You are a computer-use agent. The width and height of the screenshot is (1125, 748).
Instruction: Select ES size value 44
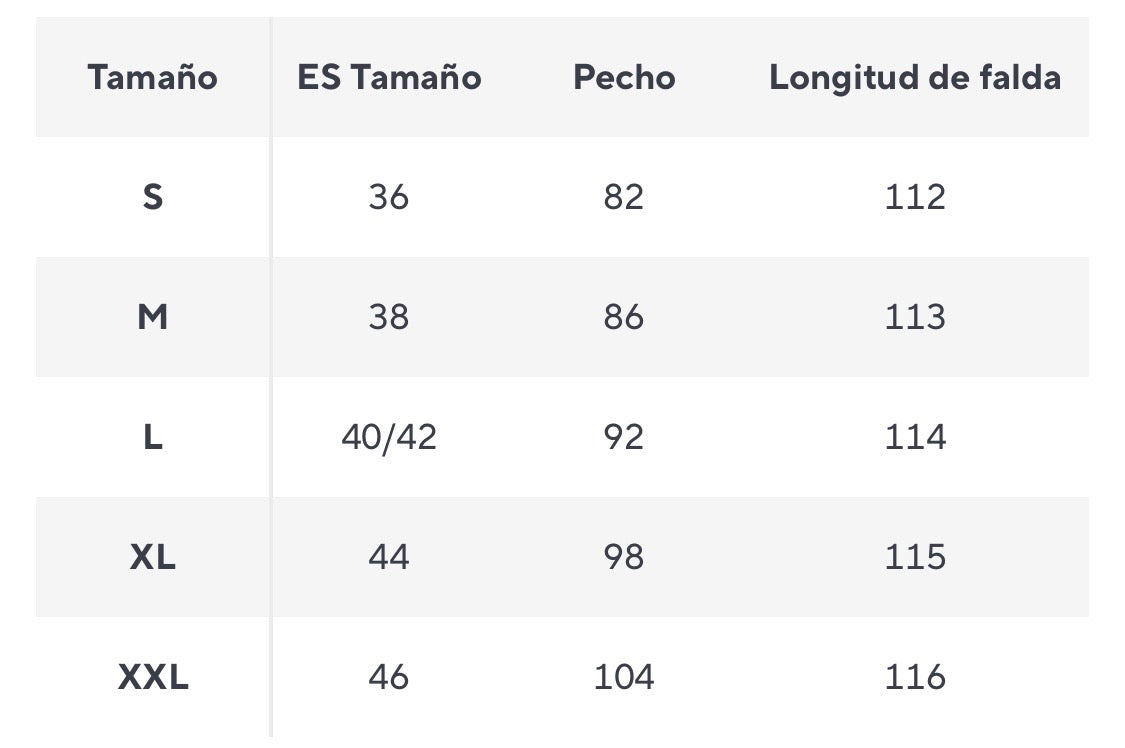tap(389, 557)
